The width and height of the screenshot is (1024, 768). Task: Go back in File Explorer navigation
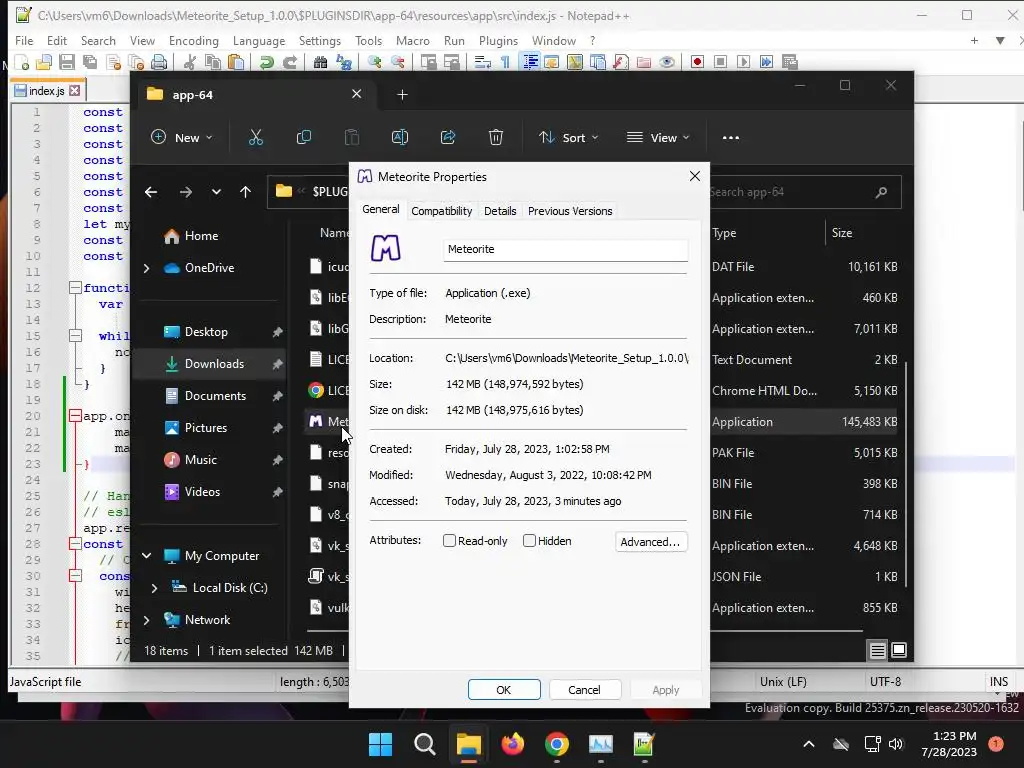click(151, 192)
